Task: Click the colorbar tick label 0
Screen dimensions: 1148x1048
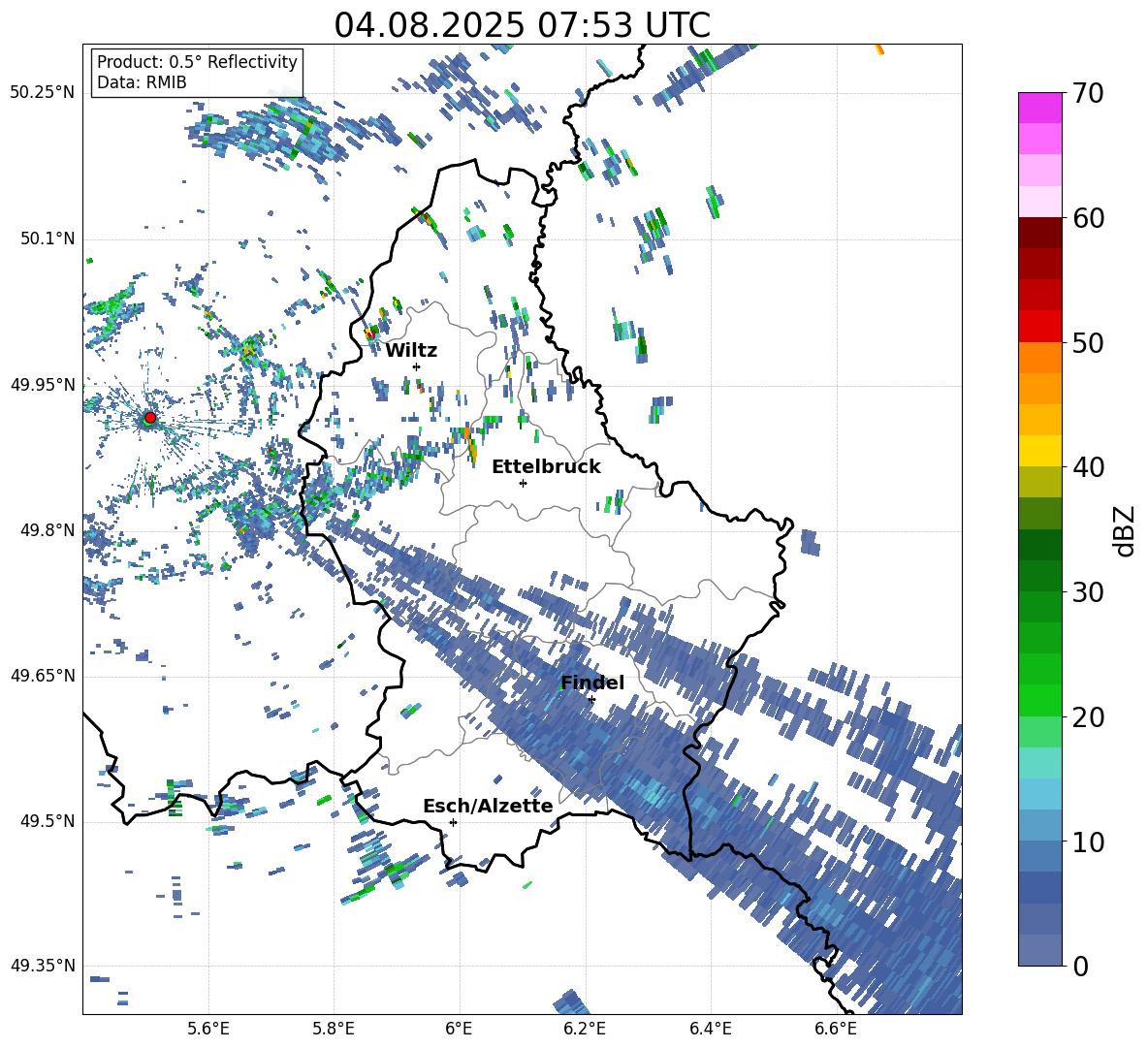Action: (1080, 967)
